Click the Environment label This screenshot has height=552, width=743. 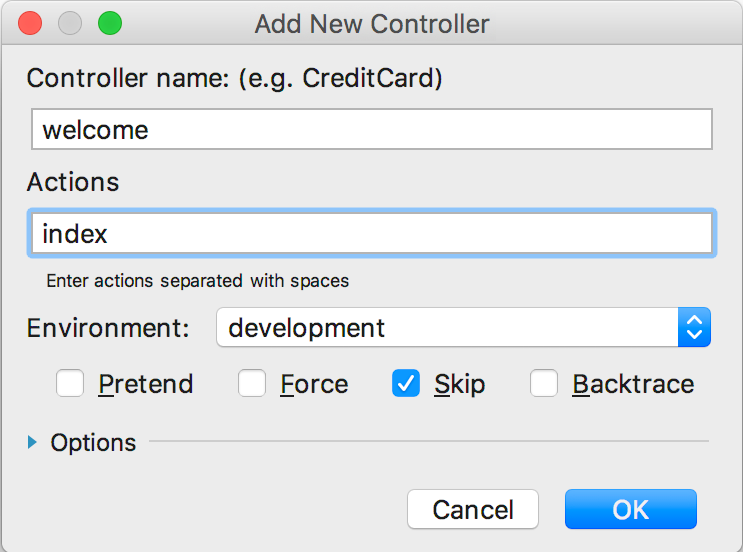point(108,328)
